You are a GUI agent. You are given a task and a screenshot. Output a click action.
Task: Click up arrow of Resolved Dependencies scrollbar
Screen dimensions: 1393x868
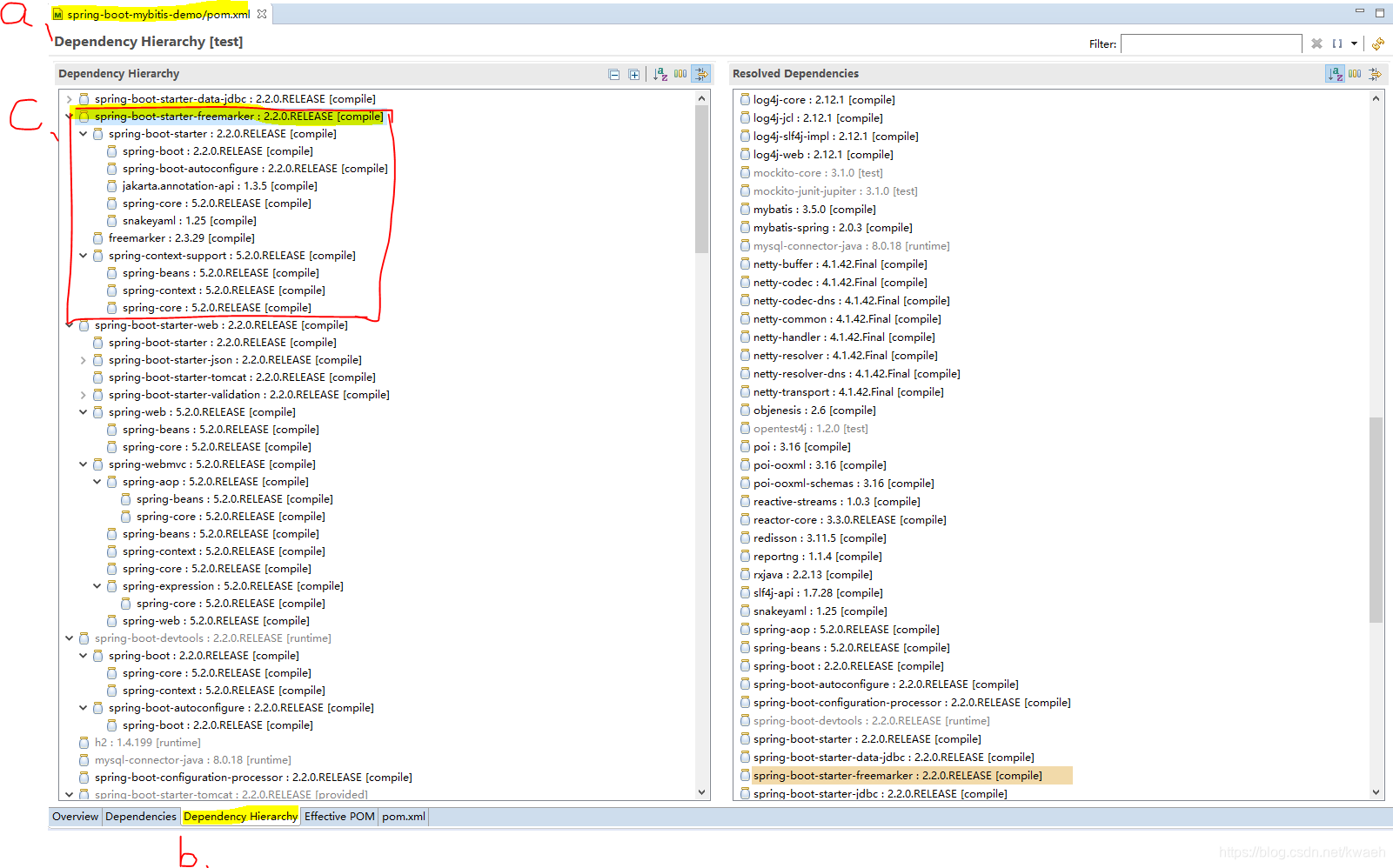tap(1376, 98)
